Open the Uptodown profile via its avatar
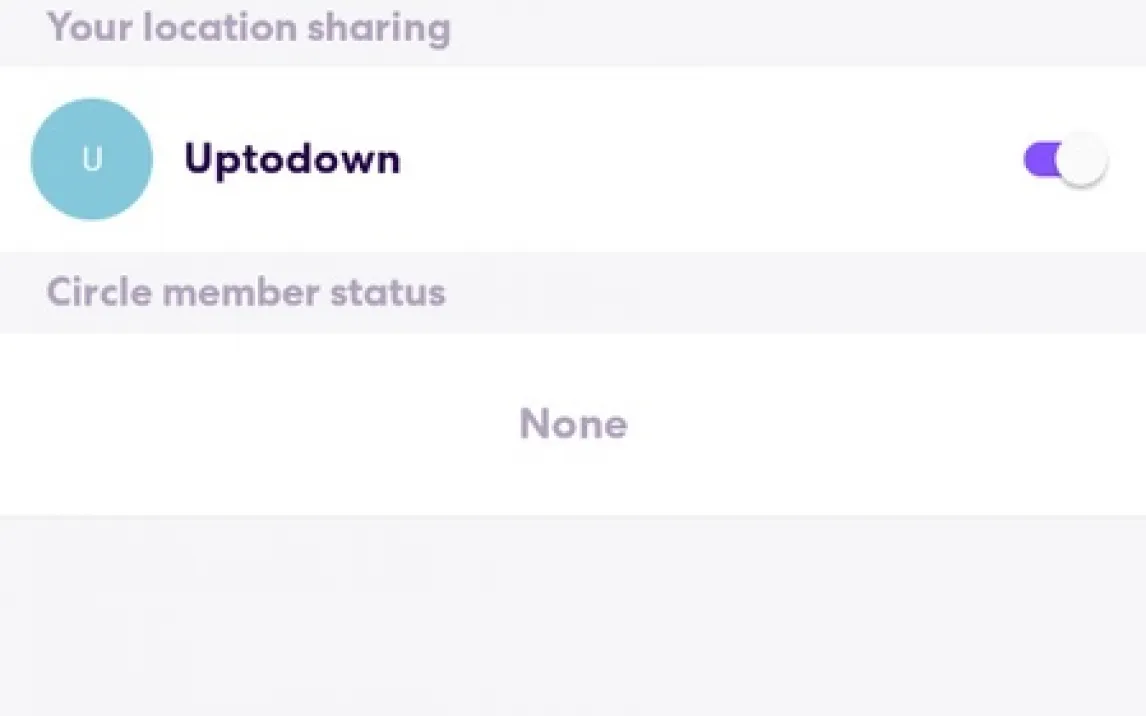The width and height of the screenshot is (1146, 716). tap(92, 160)
